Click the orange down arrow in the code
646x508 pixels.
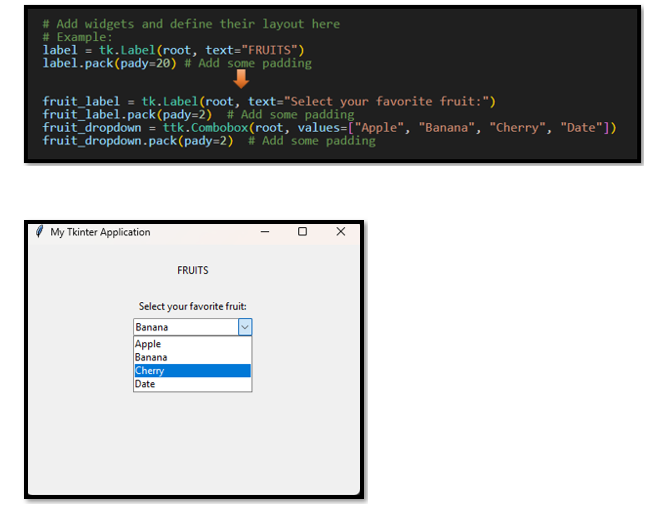point(241,79)
